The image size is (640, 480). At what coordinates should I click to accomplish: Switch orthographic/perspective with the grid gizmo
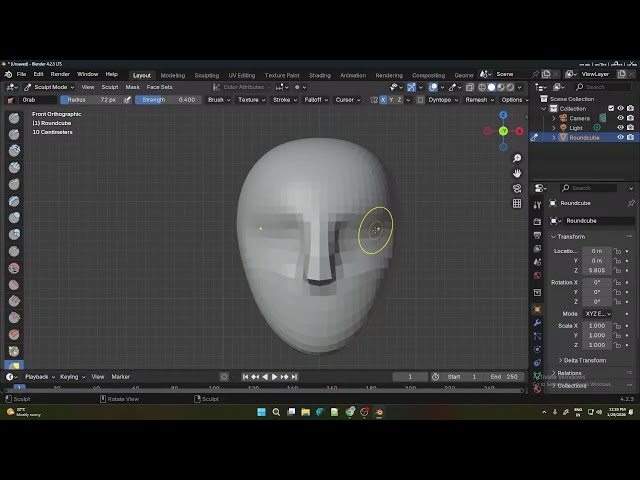pos(517,203)
